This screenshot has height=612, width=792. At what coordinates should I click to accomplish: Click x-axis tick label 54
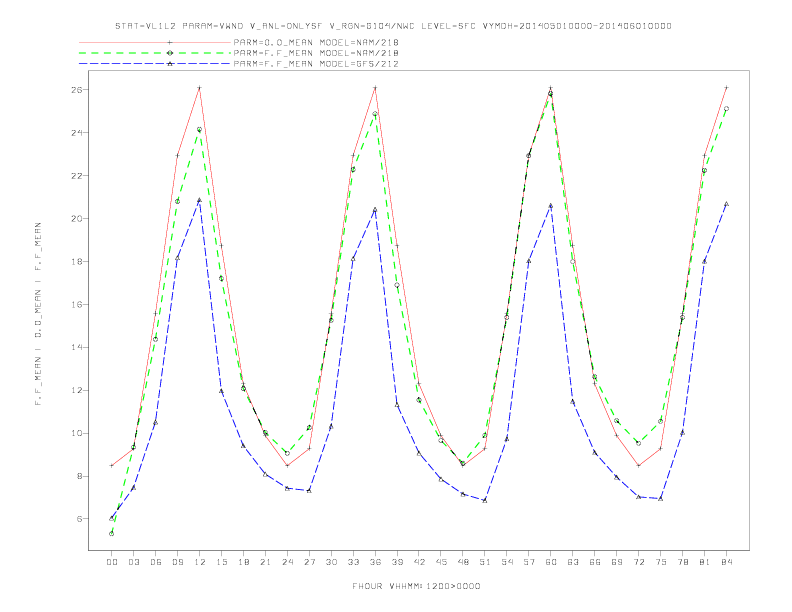(507, 562)
